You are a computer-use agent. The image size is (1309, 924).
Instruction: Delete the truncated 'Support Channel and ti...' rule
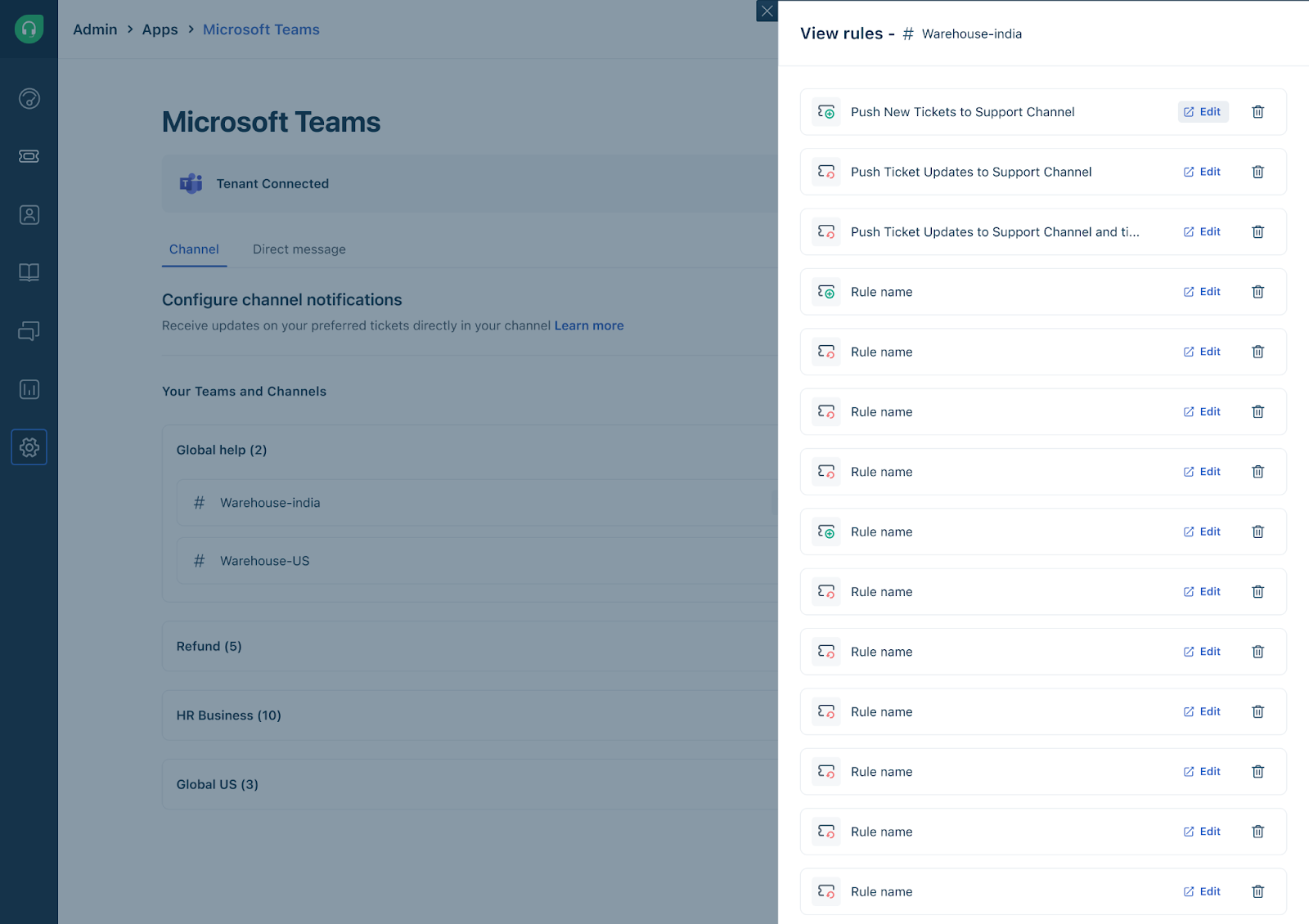tap(1258, 232)
